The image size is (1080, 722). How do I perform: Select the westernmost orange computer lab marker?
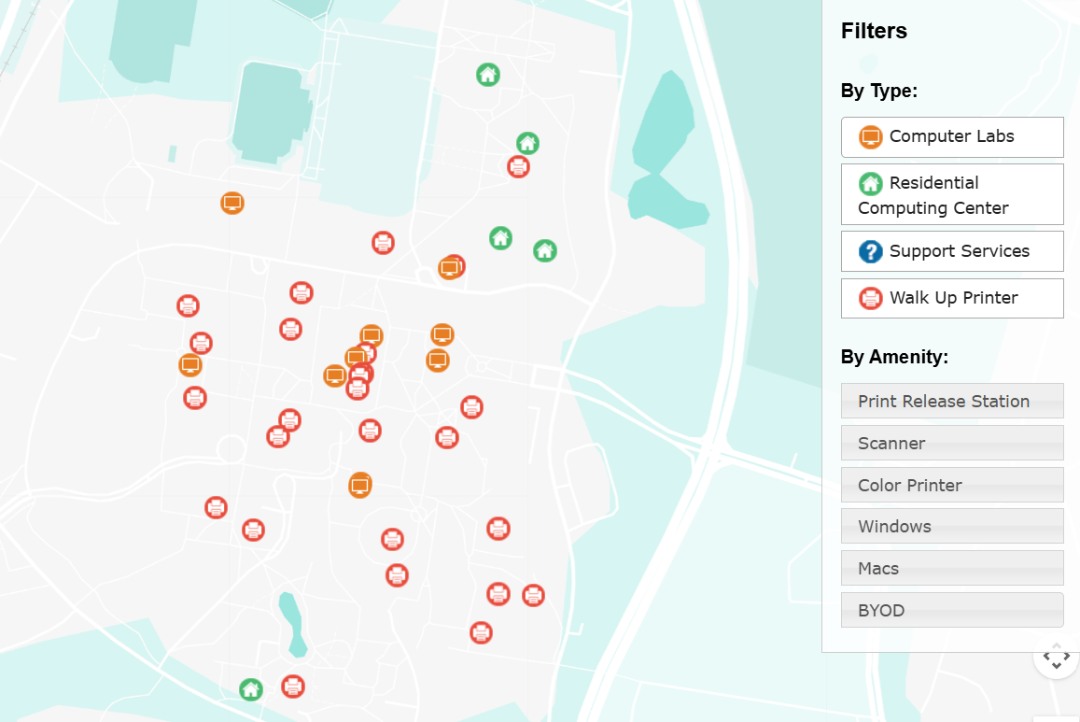[x=190, y=365]
